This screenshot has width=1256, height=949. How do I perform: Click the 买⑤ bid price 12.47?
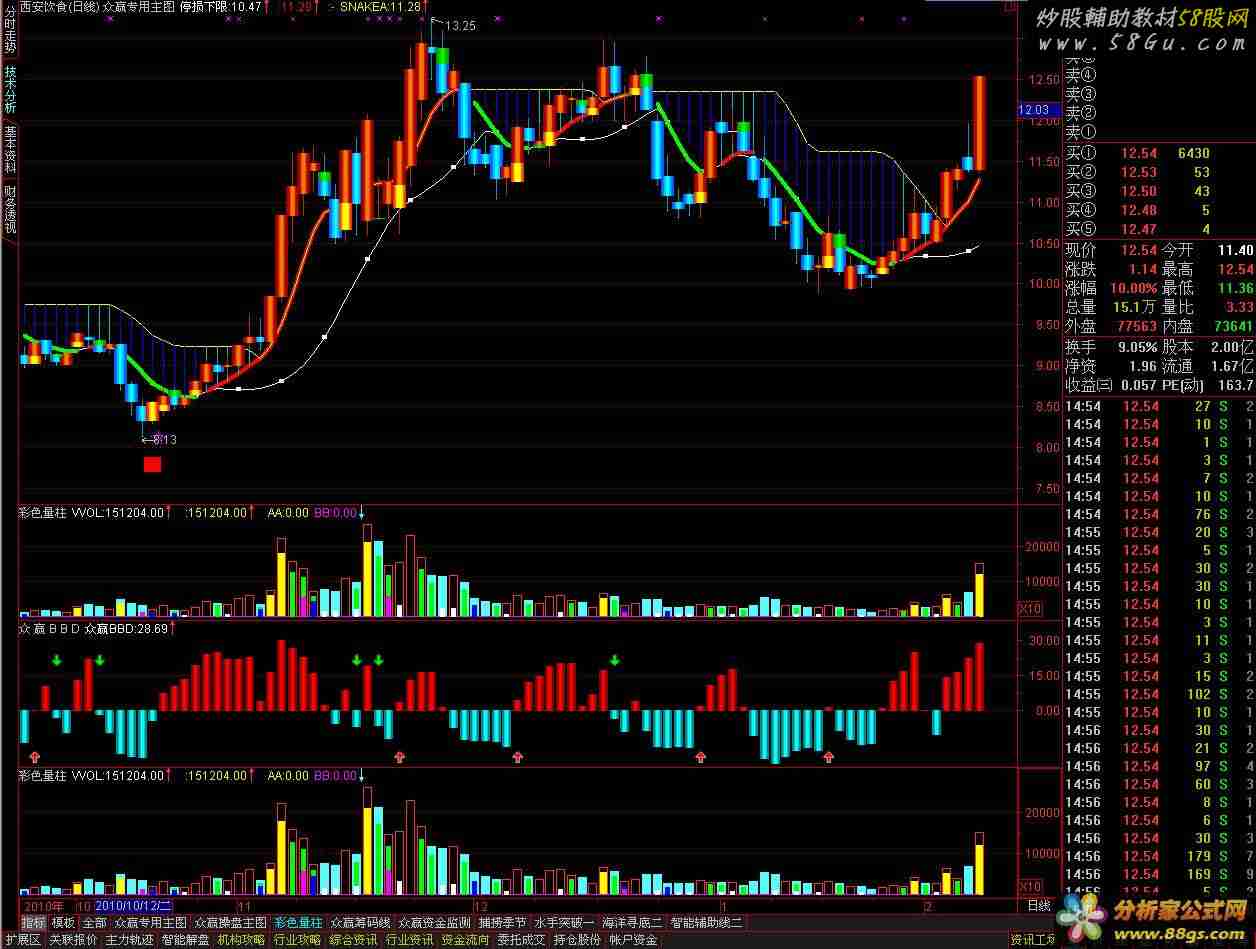1139,229
